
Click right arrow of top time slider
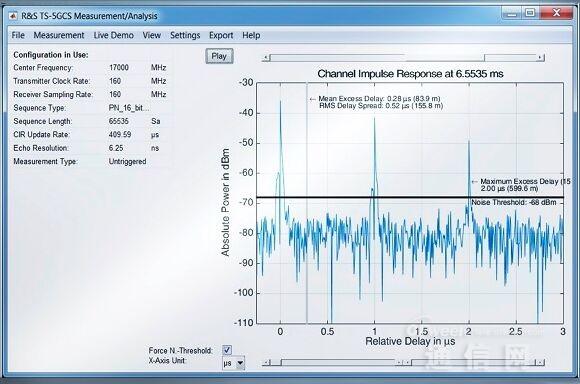(x=541, y=58)
